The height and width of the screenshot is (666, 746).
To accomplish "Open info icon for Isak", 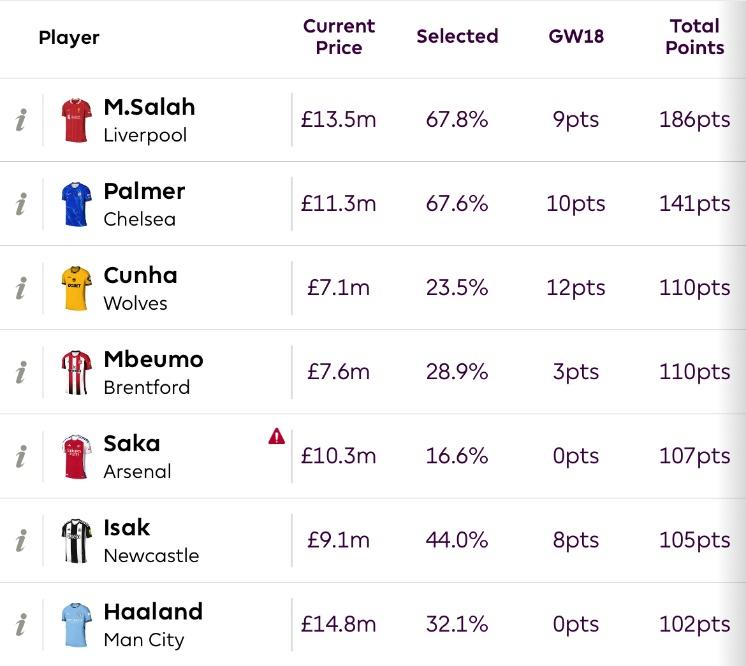I will (21, 541).
